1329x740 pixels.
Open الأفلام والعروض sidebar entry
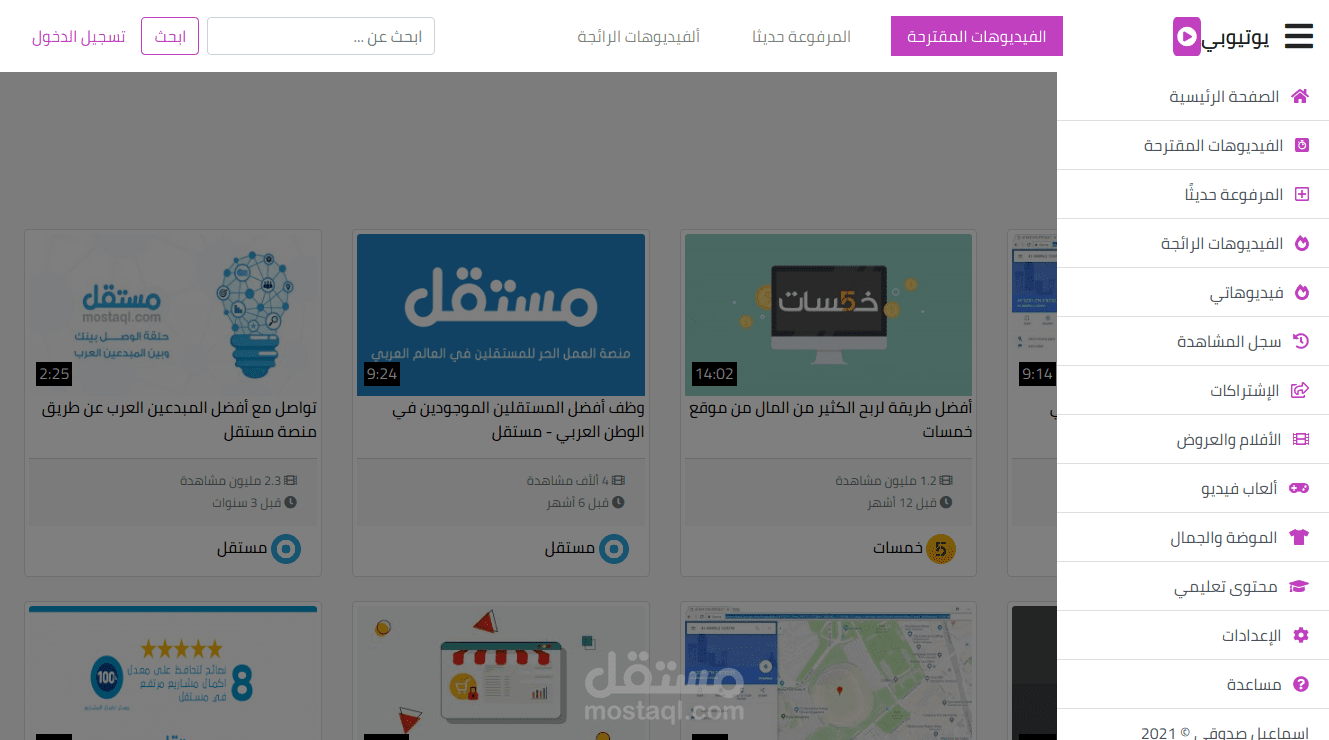coord(1193,440)
